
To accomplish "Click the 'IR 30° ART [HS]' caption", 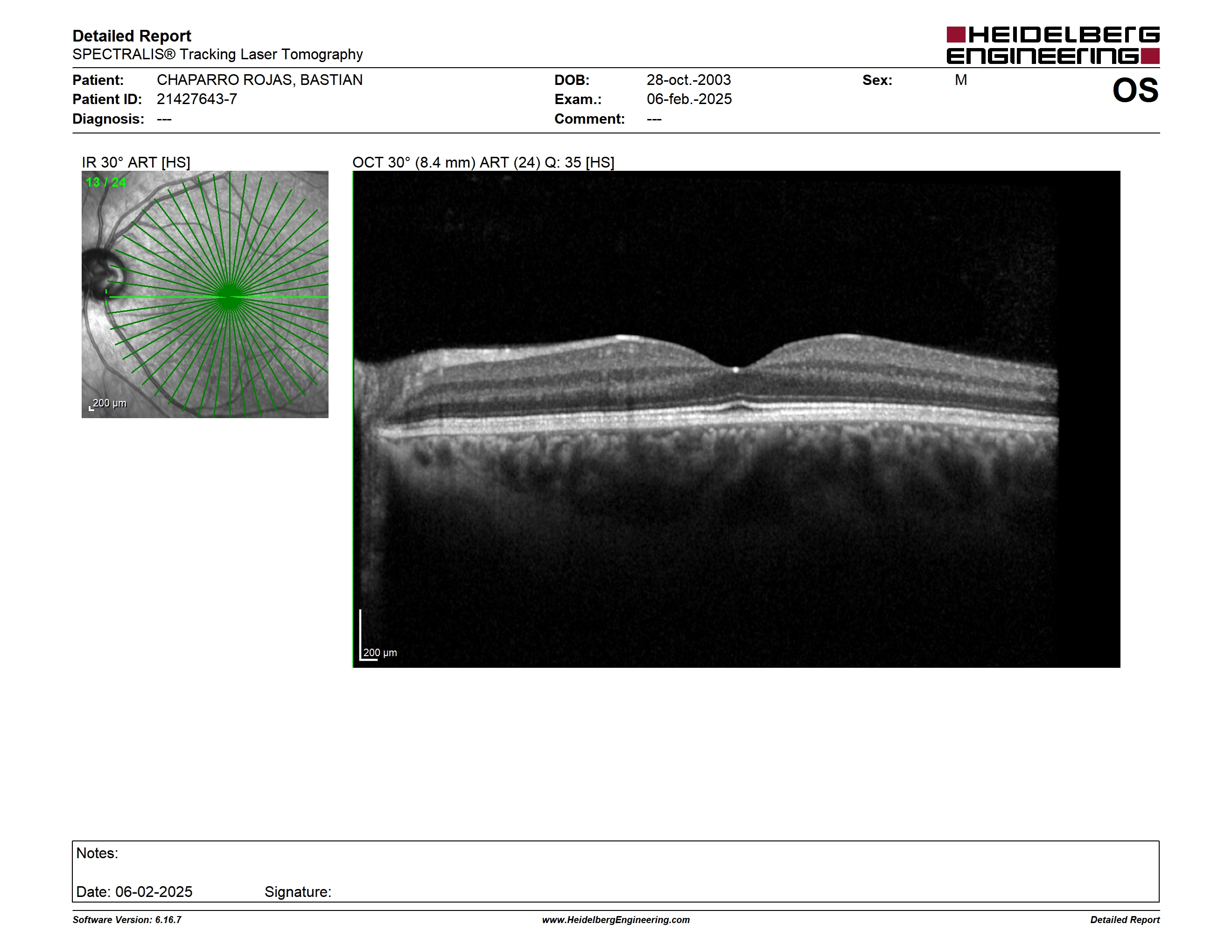I will coord(136,162).
